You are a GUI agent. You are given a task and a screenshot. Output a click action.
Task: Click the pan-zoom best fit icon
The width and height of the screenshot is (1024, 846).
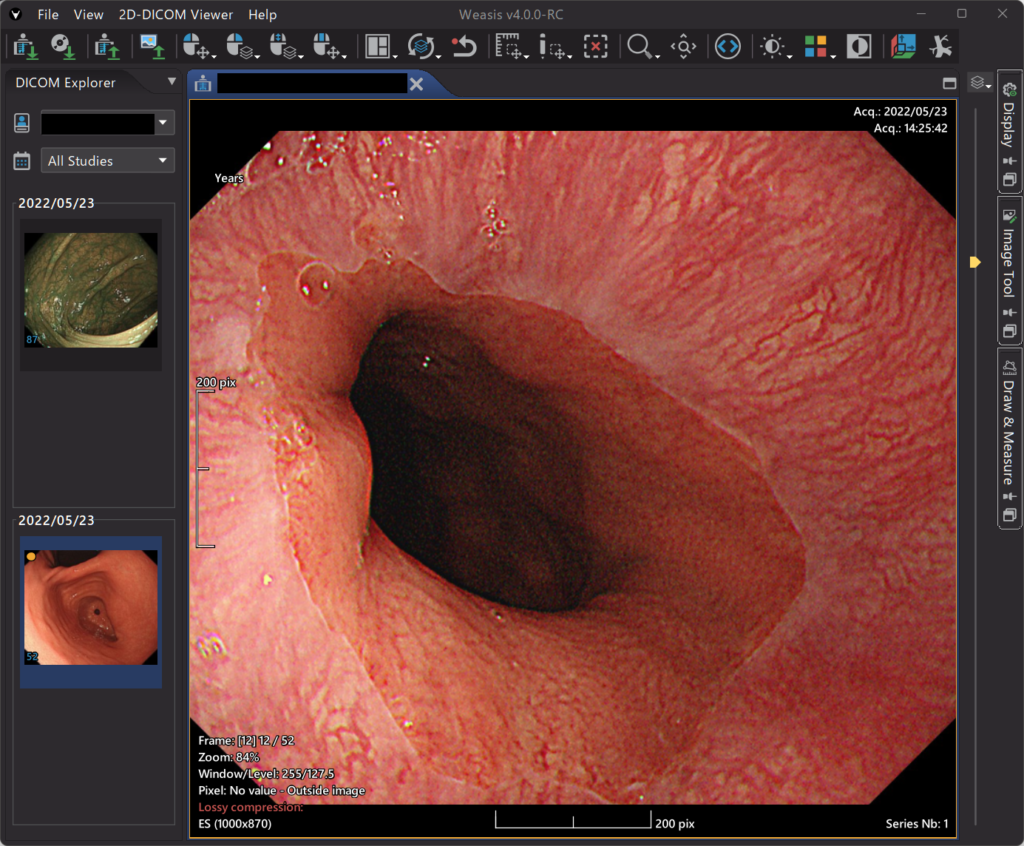(x=684, y=47)
